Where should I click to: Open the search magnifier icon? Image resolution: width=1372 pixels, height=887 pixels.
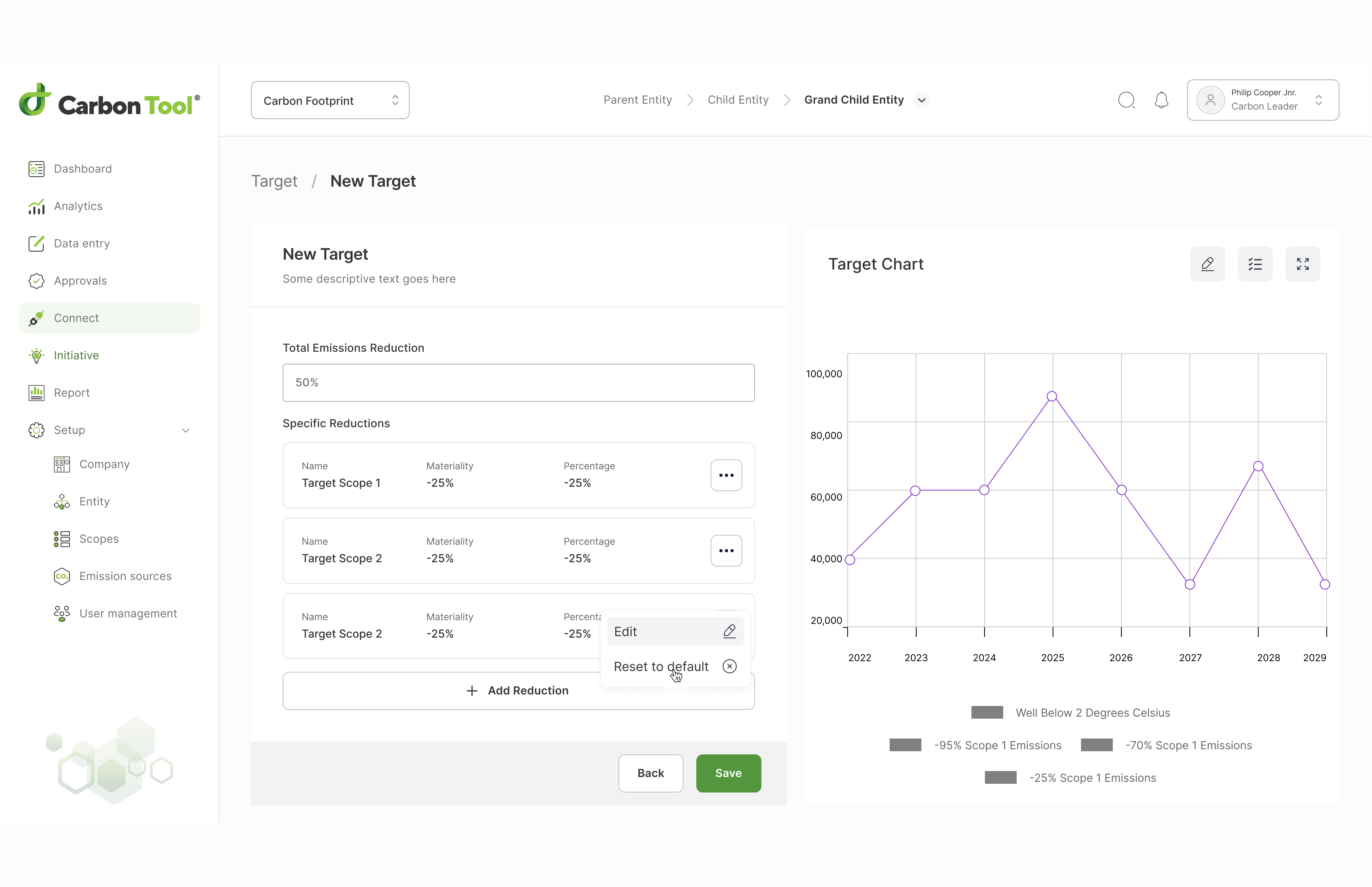pyautogui.click(x=1127, y=100)
